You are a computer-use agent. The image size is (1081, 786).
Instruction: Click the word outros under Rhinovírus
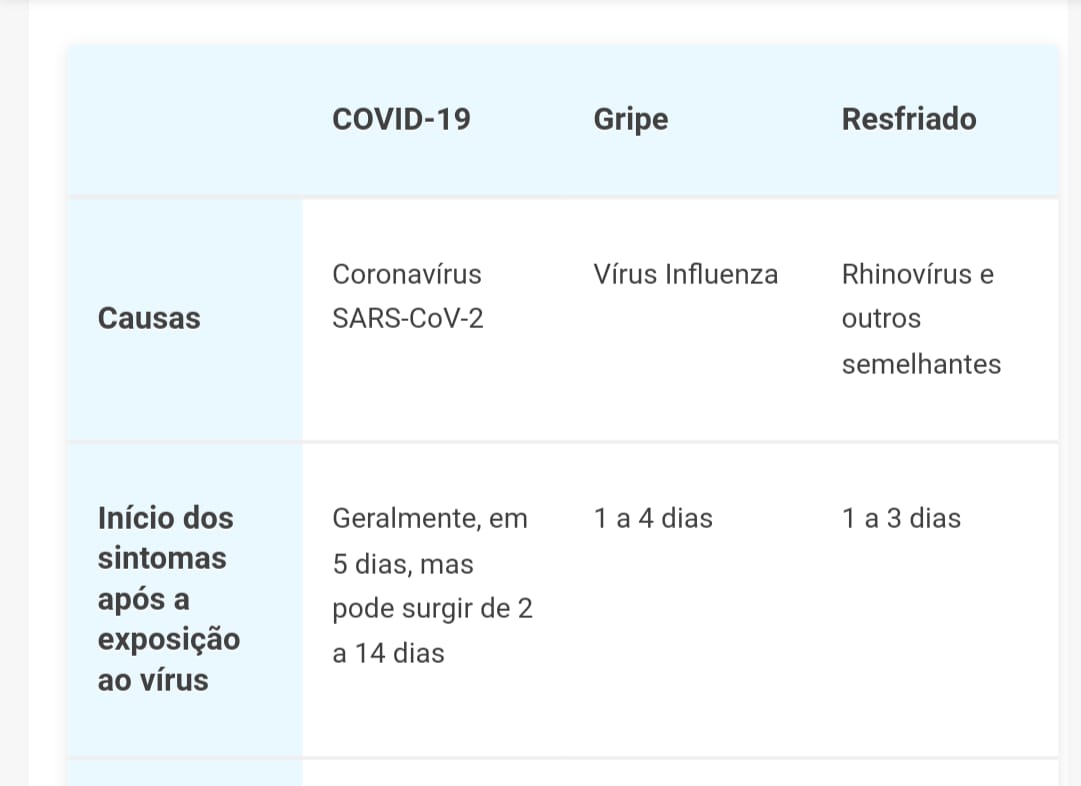coord(881,319)
